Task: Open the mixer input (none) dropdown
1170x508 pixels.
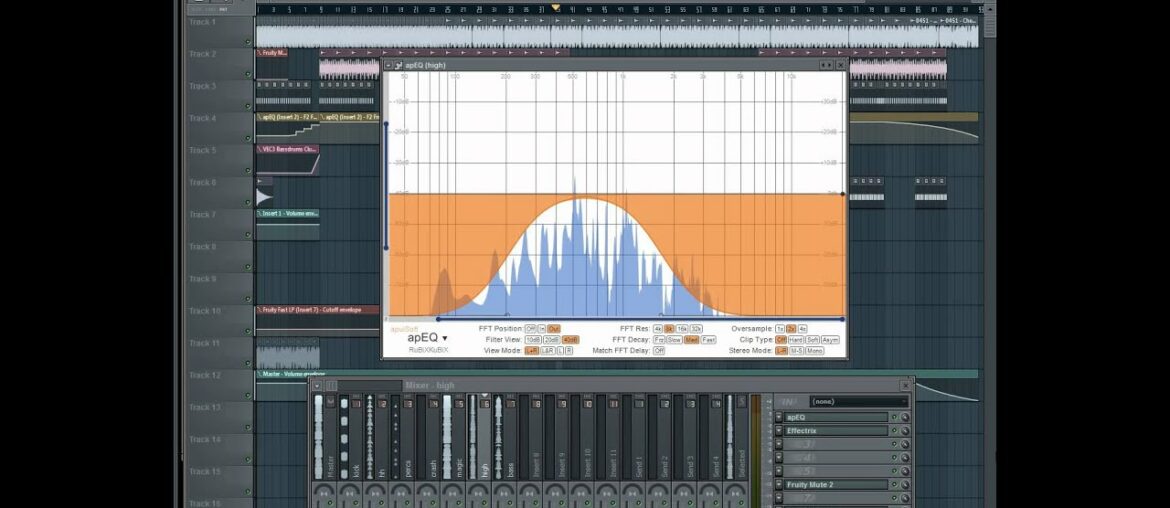Action: pos(859,401)
